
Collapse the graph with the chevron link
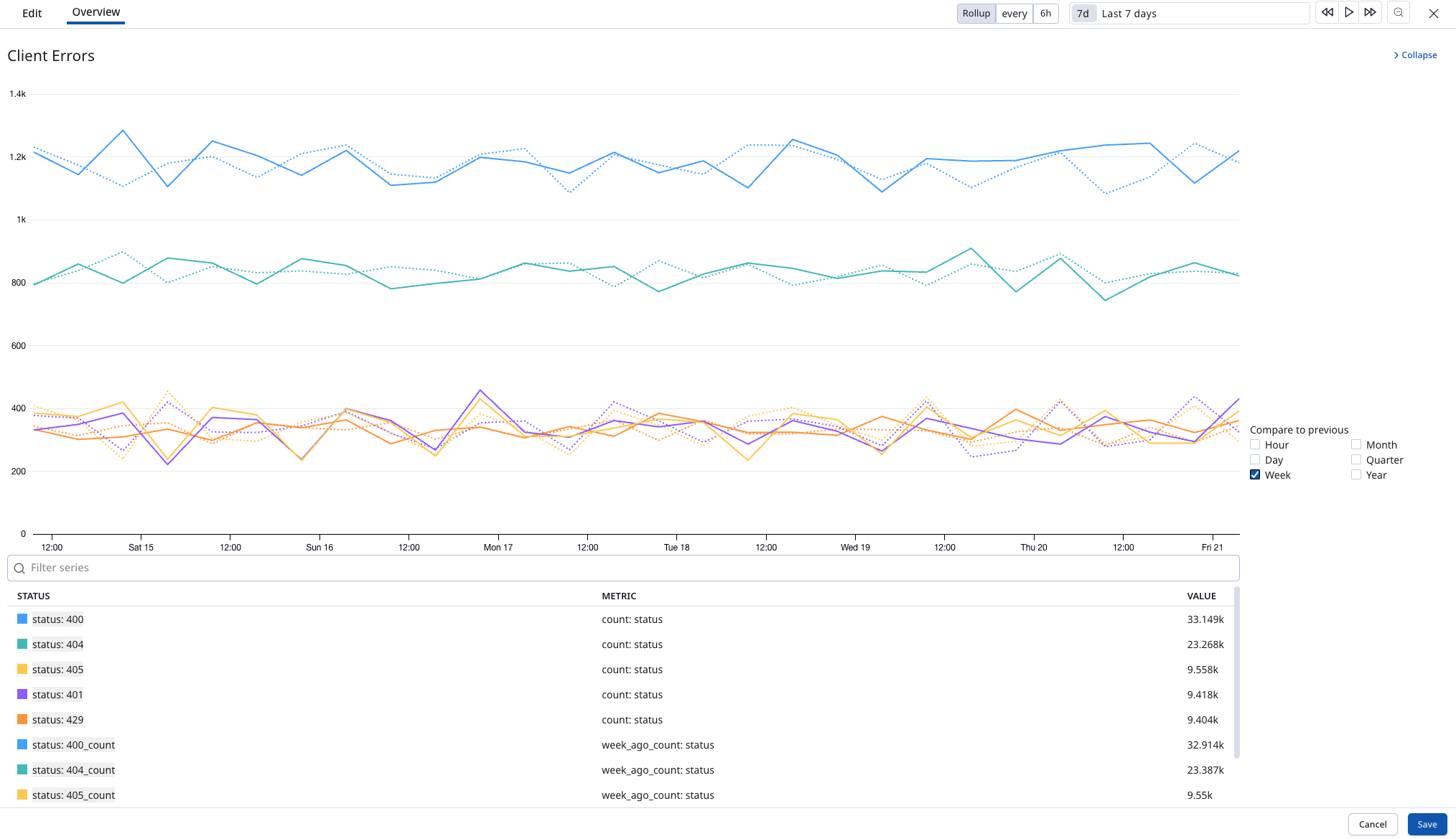pyautogui.click(x=1415, y=55)
